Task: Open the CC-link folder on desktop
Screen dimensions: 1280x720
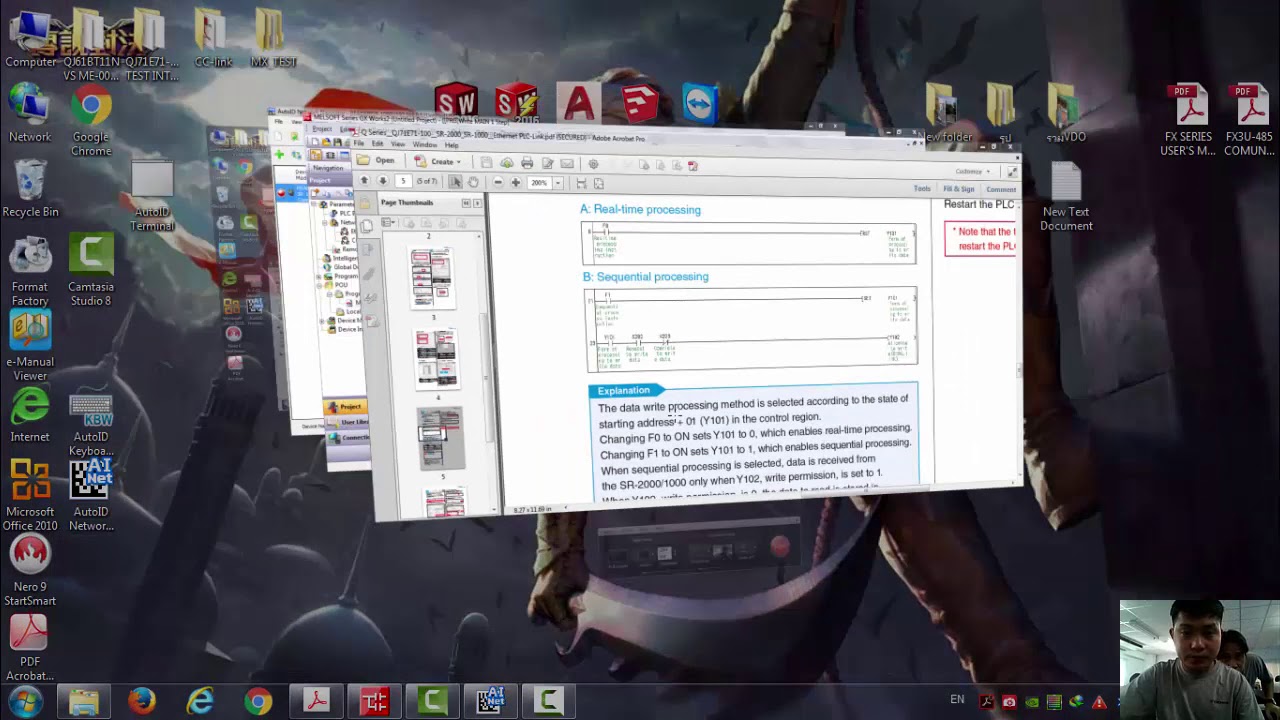Action: (x=212, y=38)
